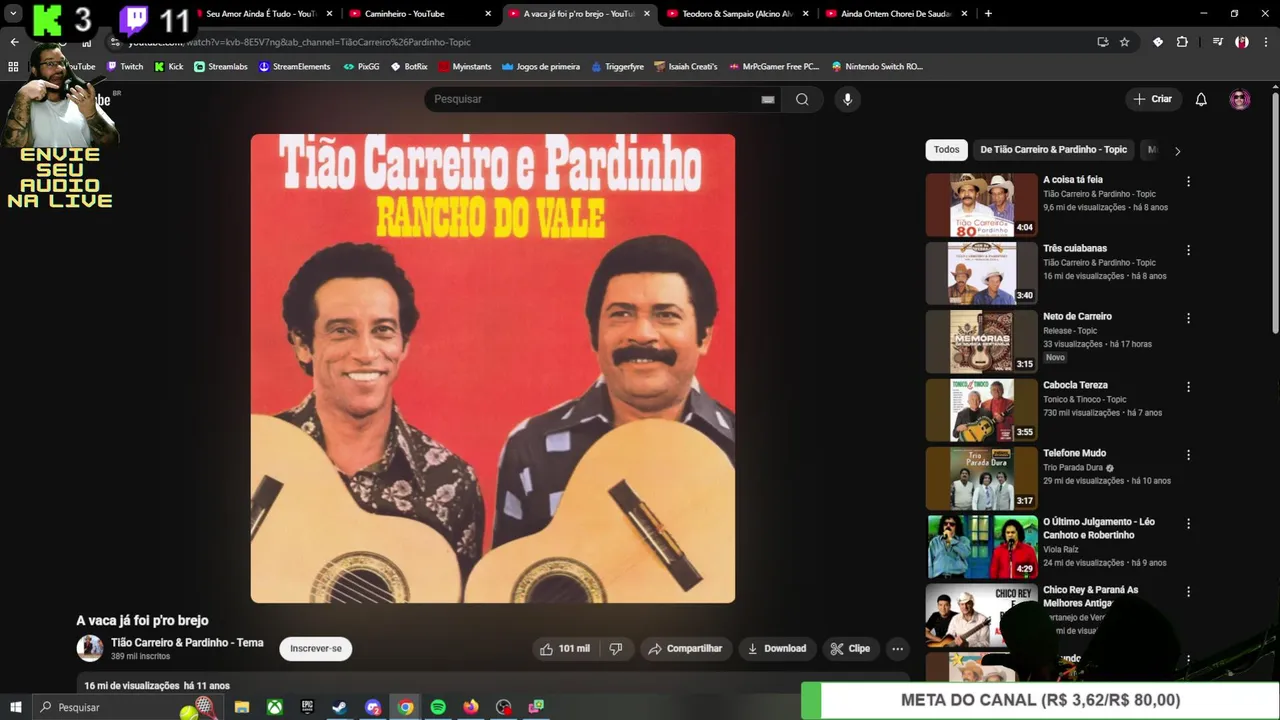This screenshot has height=720, width=1280.
Task: Open options for Três cuiabanas video
Action: click(x=1188, y=250)
